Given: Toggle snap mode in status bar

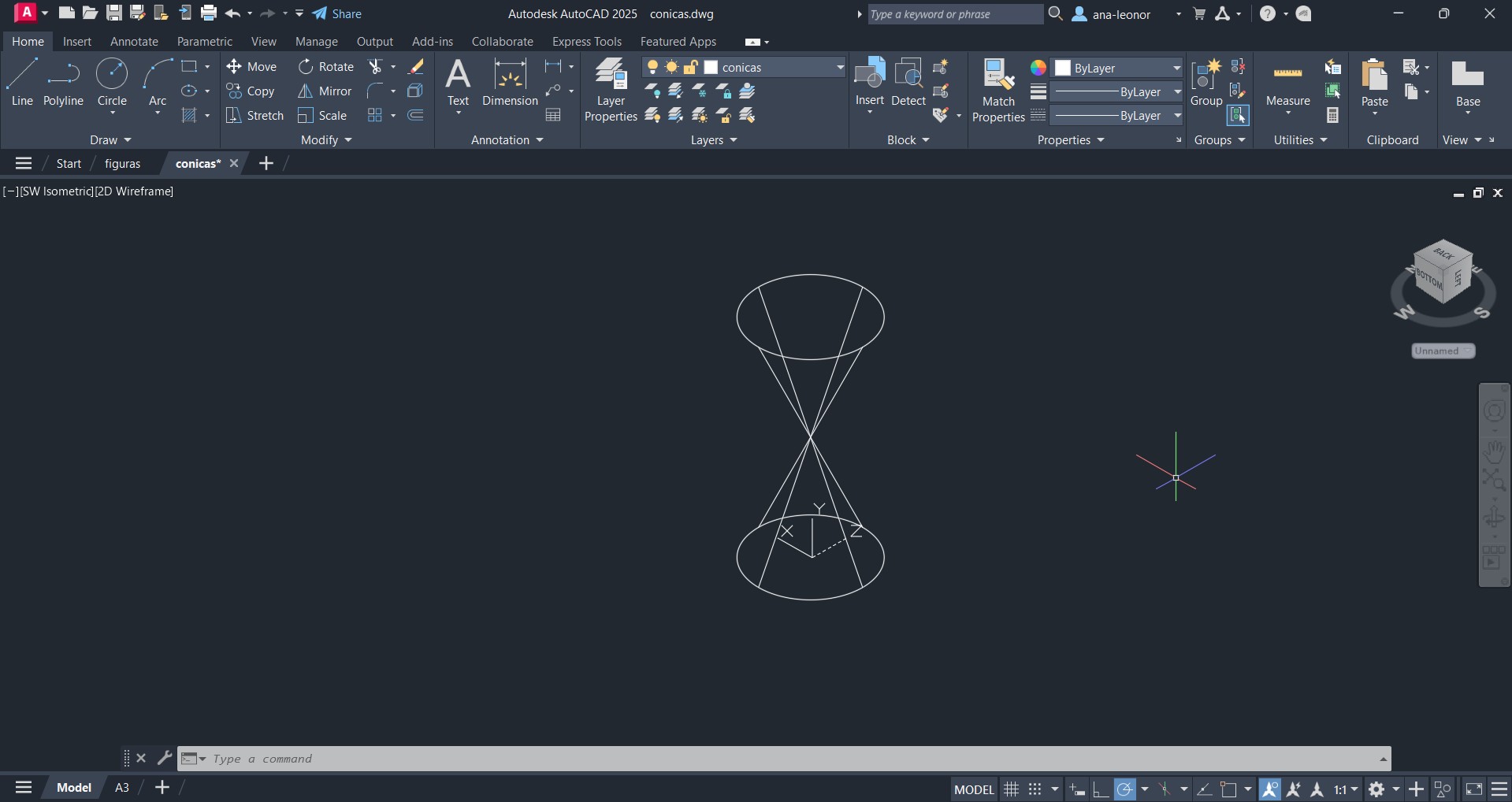Looking at the screenshot, I should point(1035,789).
